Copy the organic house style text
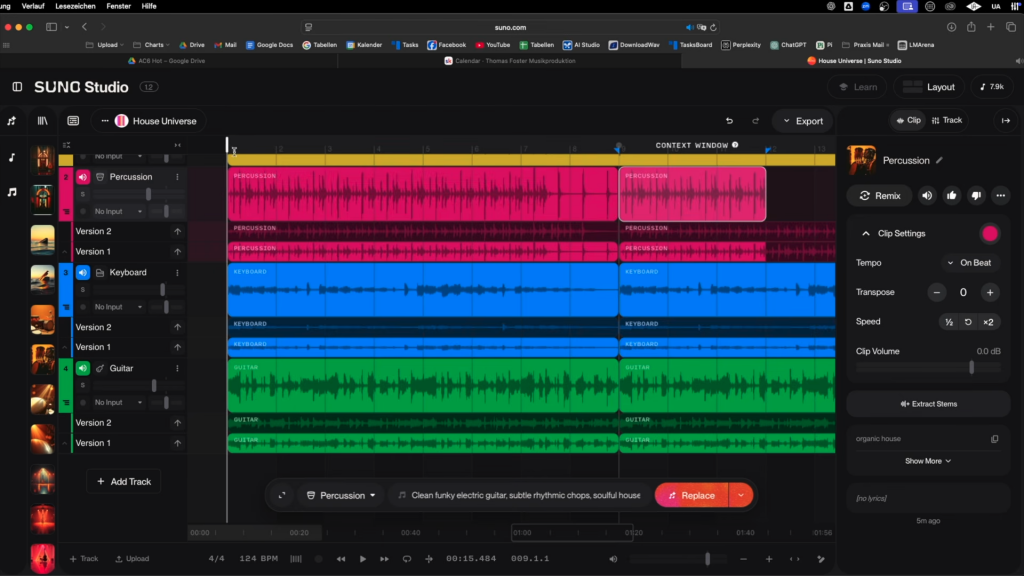The height and width of the screenshot is (576, 1024). (x=994, y=439)
